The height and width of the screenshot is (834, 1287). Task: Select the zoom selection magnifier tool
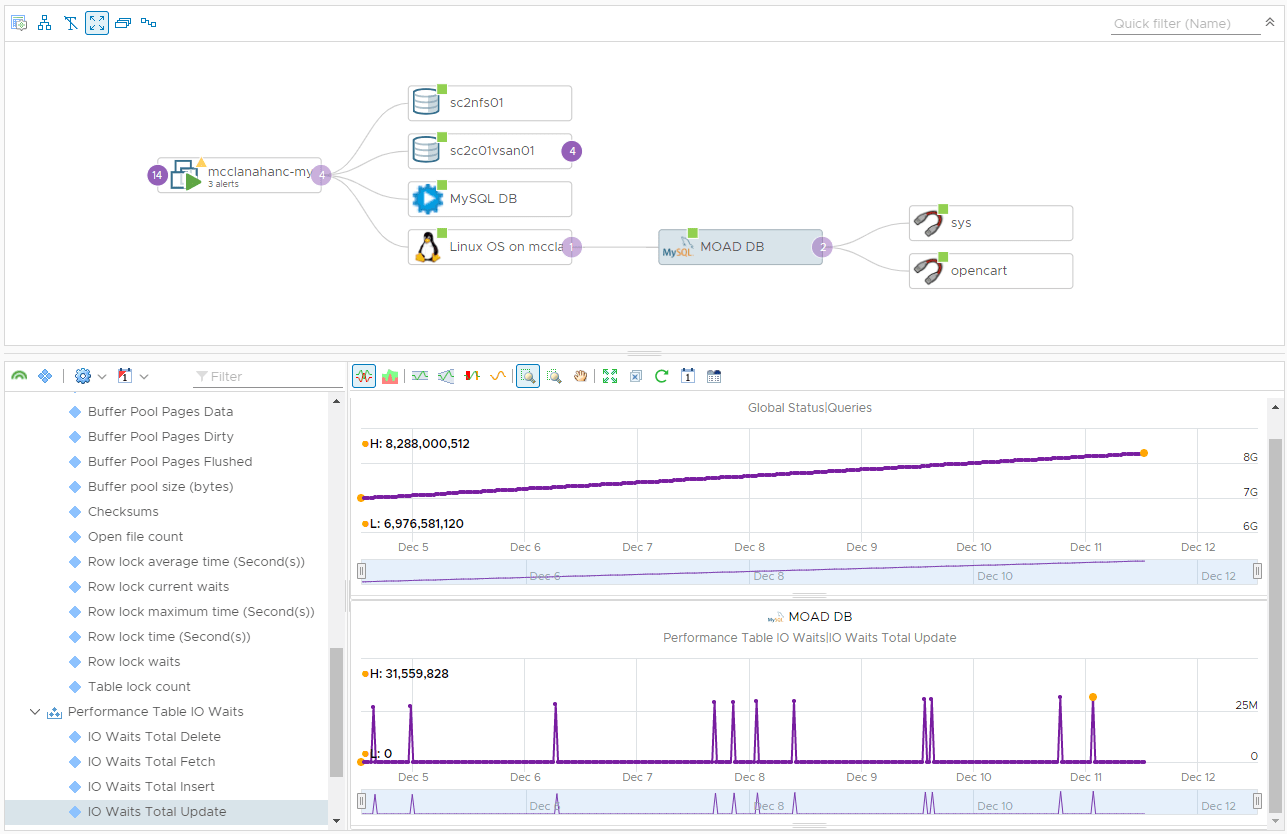(x=527, y=375)
